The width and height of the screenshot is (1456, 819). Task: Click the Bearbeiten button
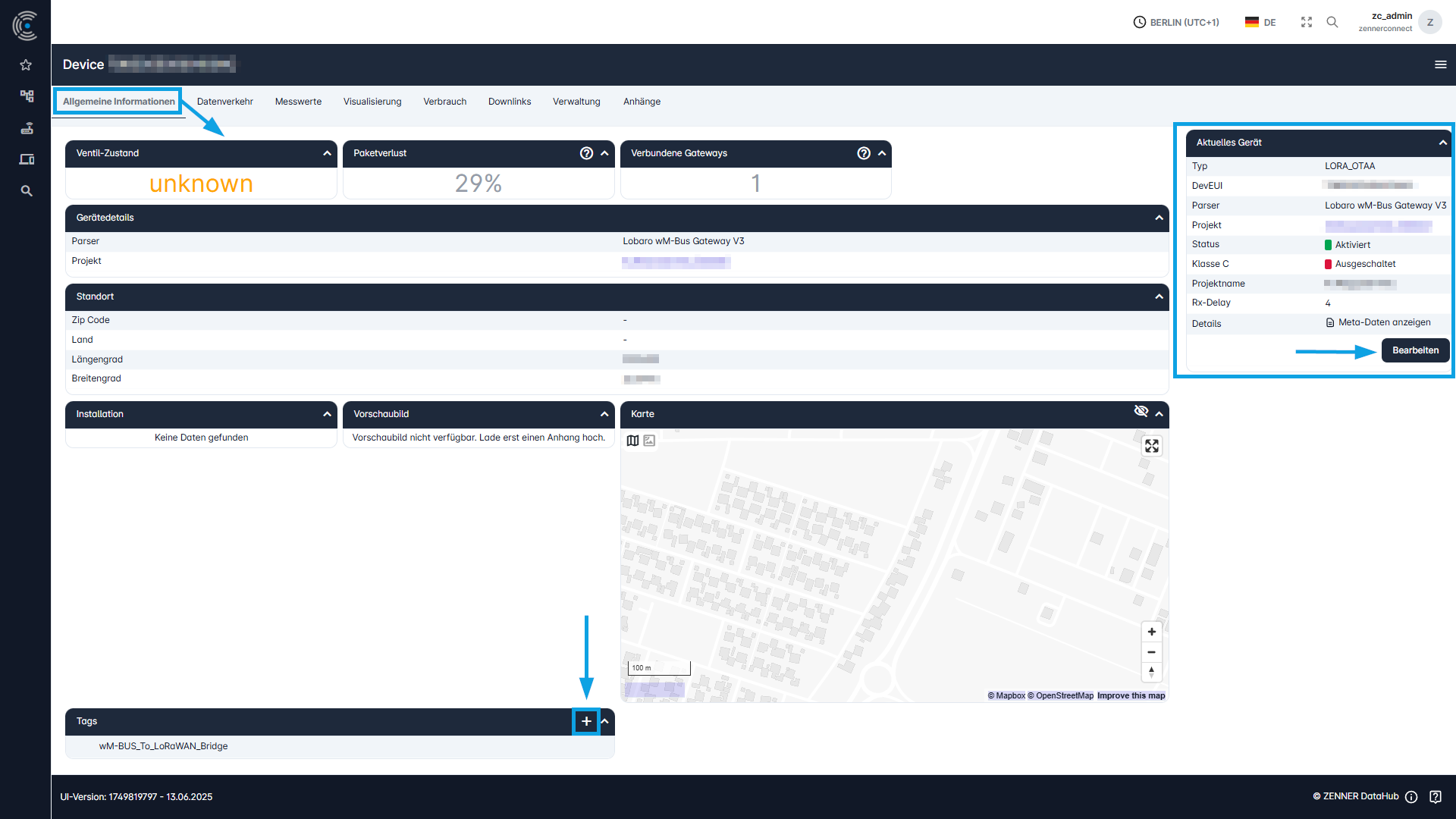[x=1415, y=350]
